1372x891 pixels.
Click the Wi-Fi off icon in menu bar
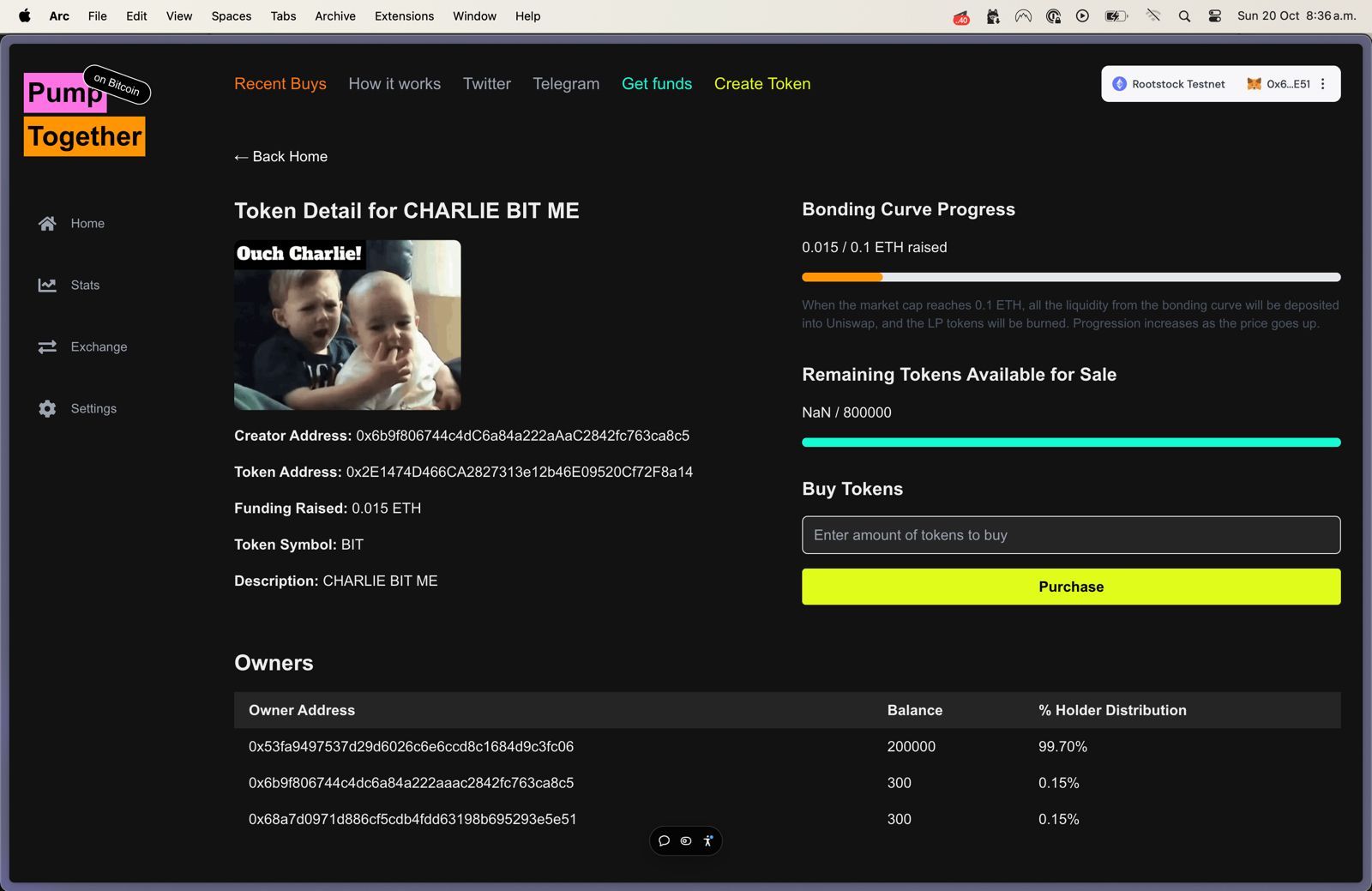pyautogui.click(x=1153, y=15)
